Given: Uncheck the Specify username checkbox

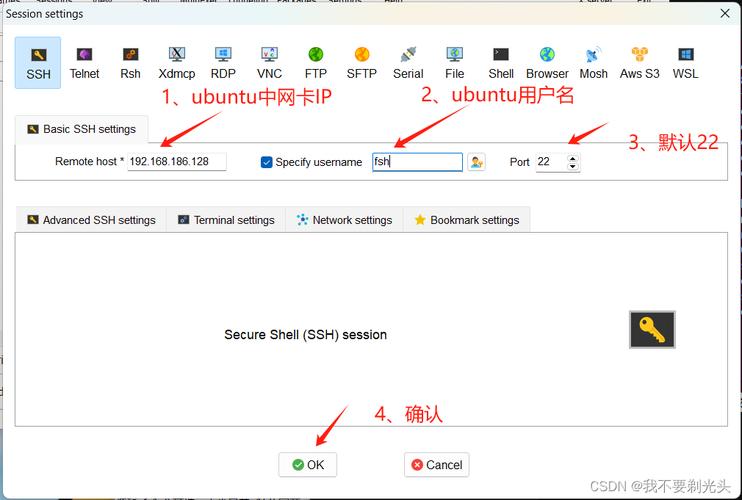Looking at the screenshot, I should pyautogui.click(x=266, y=162).
